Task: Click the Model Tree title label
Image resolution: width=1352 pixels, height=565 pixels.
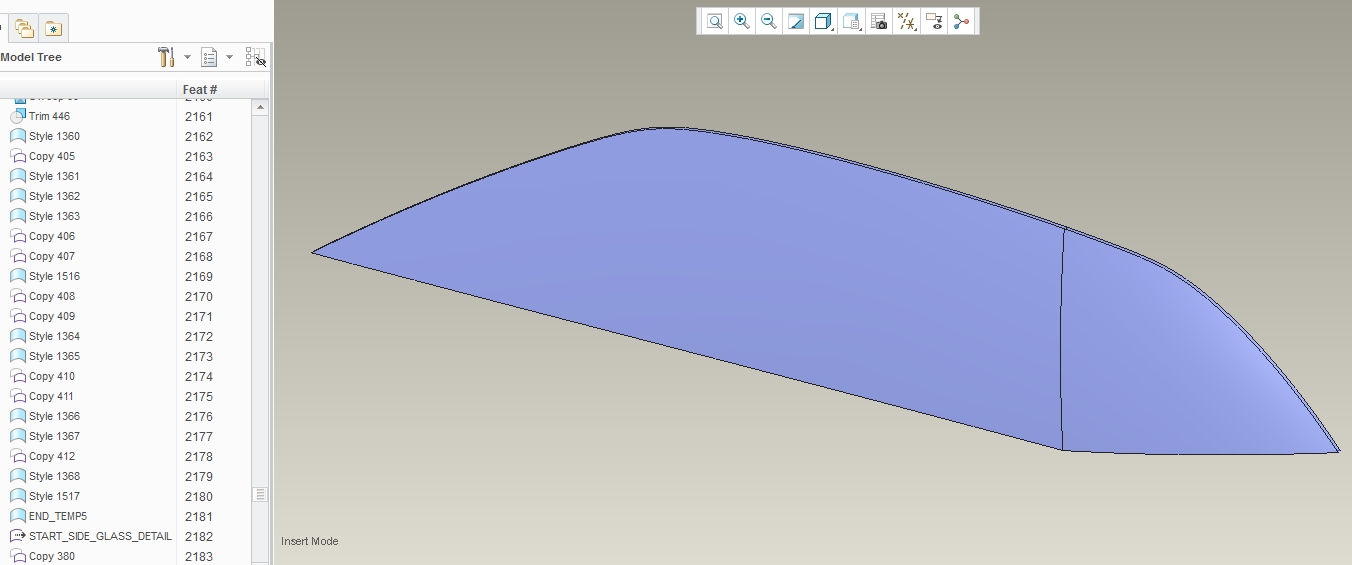Action: tap(31, 57)
